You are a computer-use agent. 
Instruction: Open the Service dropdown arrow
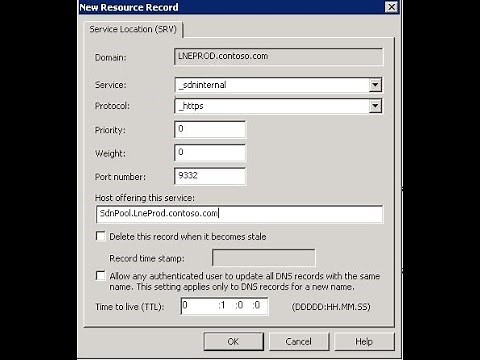click(375, 85)
